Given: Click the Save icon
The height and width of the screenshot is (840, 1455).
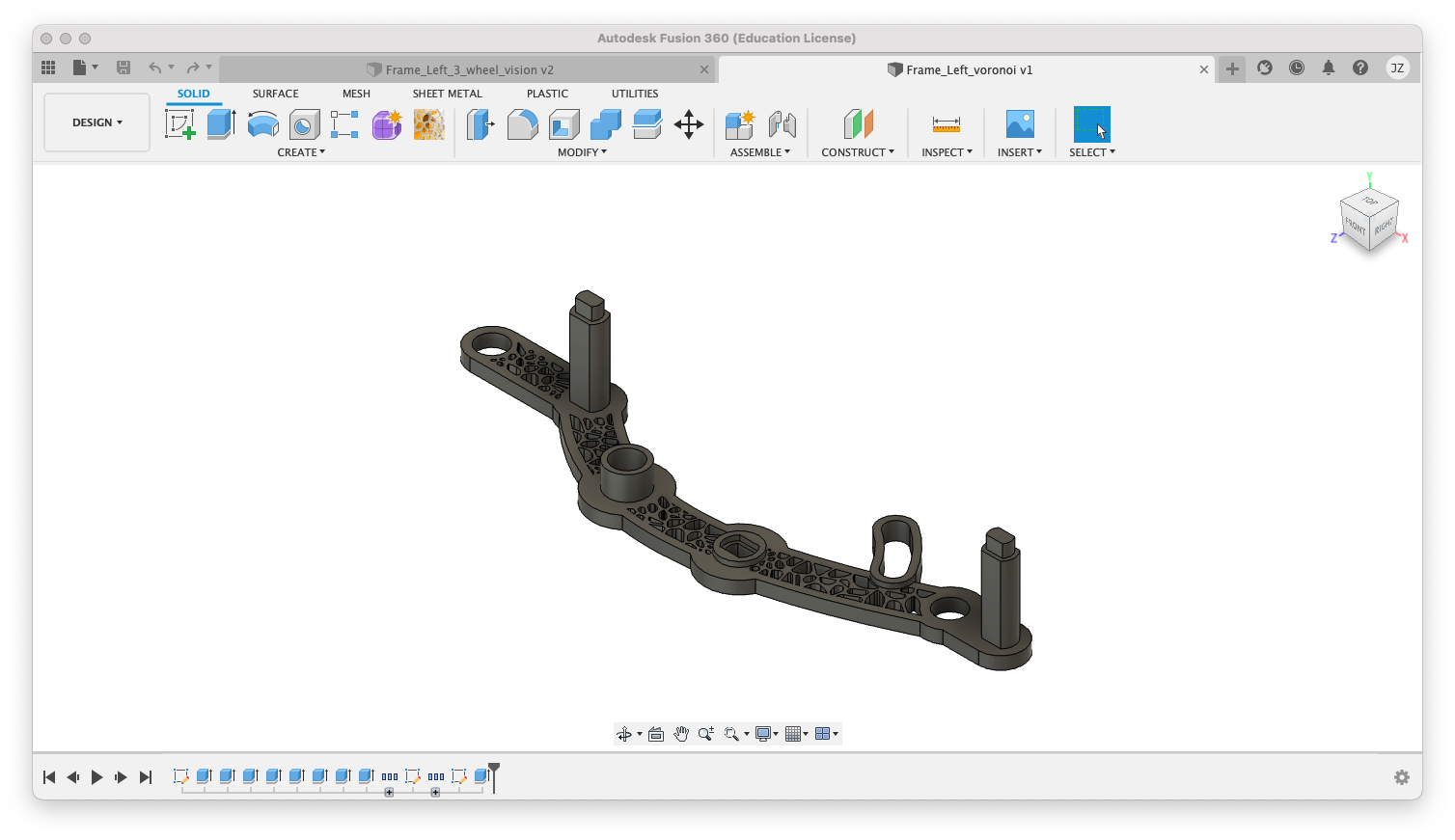Looking at the screenshot, I should (x=124, y=68).
